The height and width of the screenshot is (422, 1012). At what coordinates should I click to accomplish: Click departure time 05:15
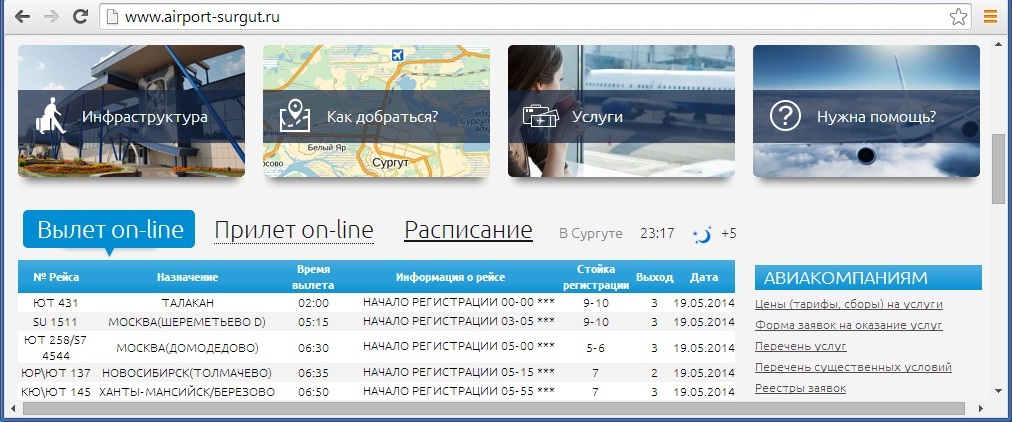tap(313, 321)
